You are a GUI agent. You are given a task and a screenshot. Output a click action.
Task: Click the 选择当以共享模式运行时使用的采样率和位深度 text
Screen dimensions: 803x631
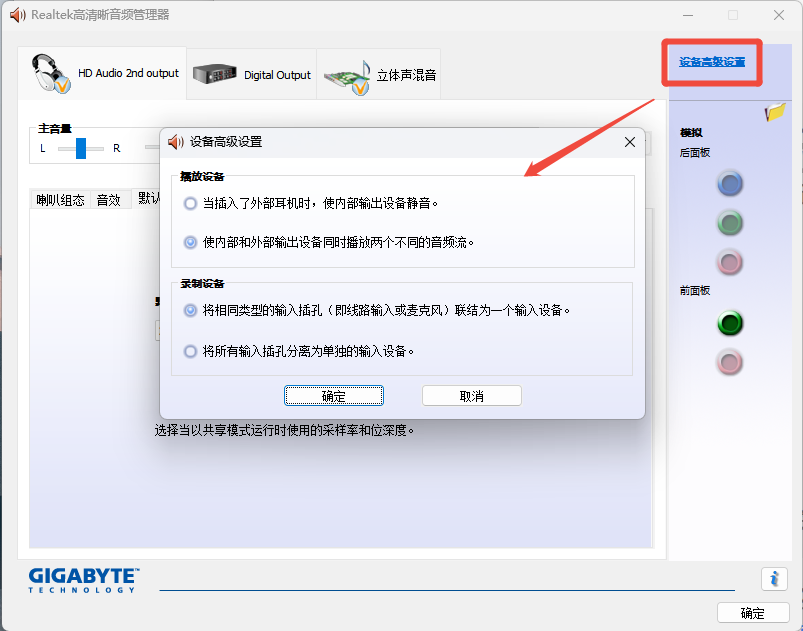coord(284,430)
